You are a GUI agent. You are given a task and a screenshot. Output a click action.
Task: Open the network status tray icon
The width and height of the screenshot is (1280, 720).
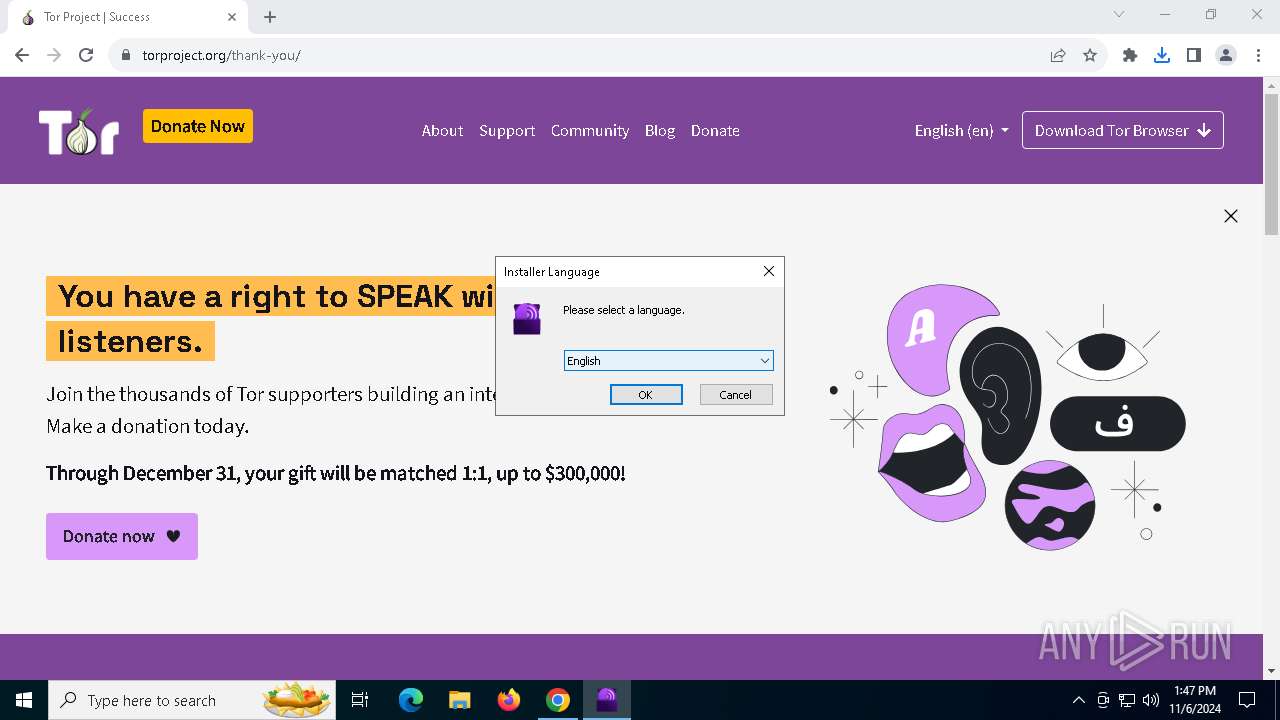click(1127, 700)
